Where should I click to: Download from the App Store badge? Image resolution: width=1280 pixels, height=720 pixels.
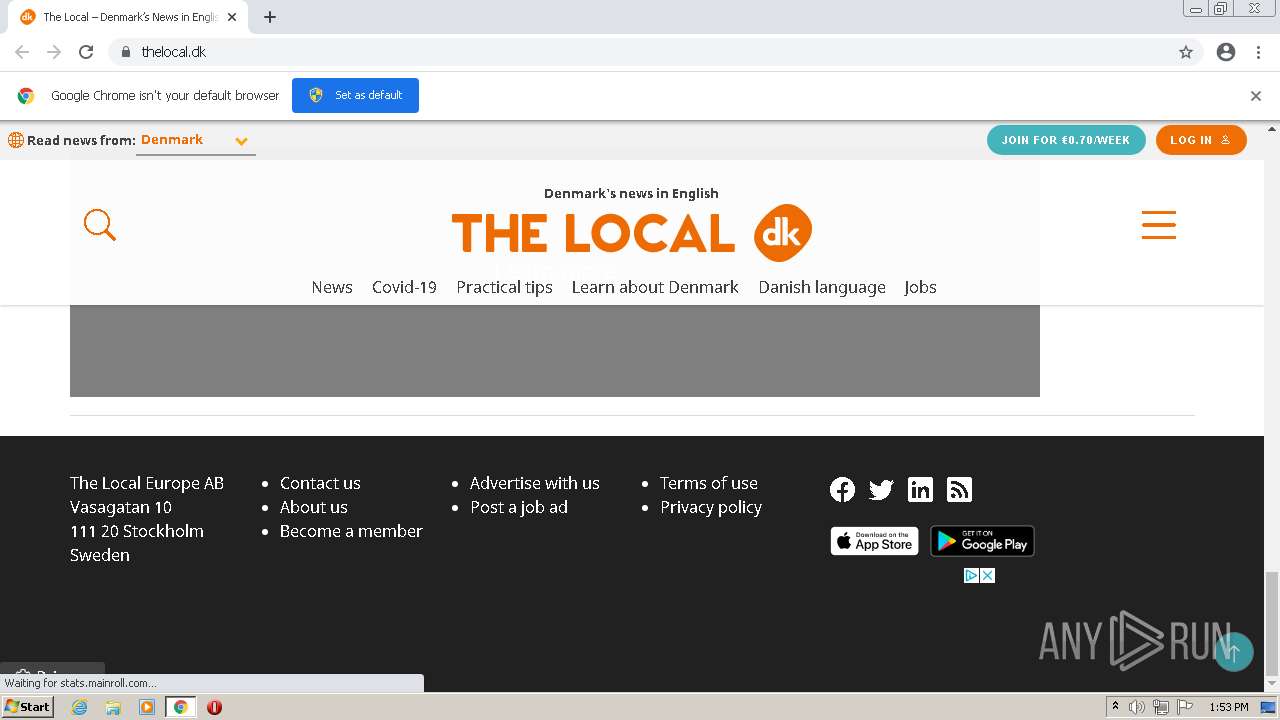874,541
